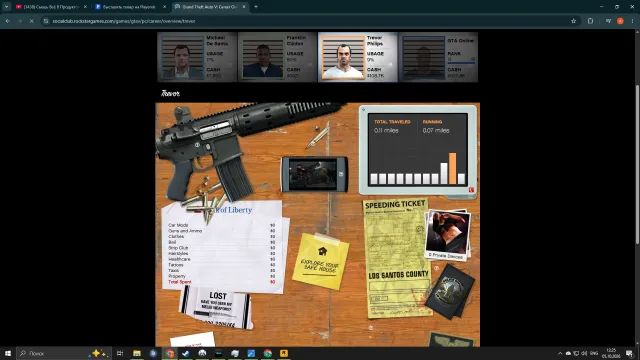
Task: Open the GTA Online character card
Action: pos(438,57)
